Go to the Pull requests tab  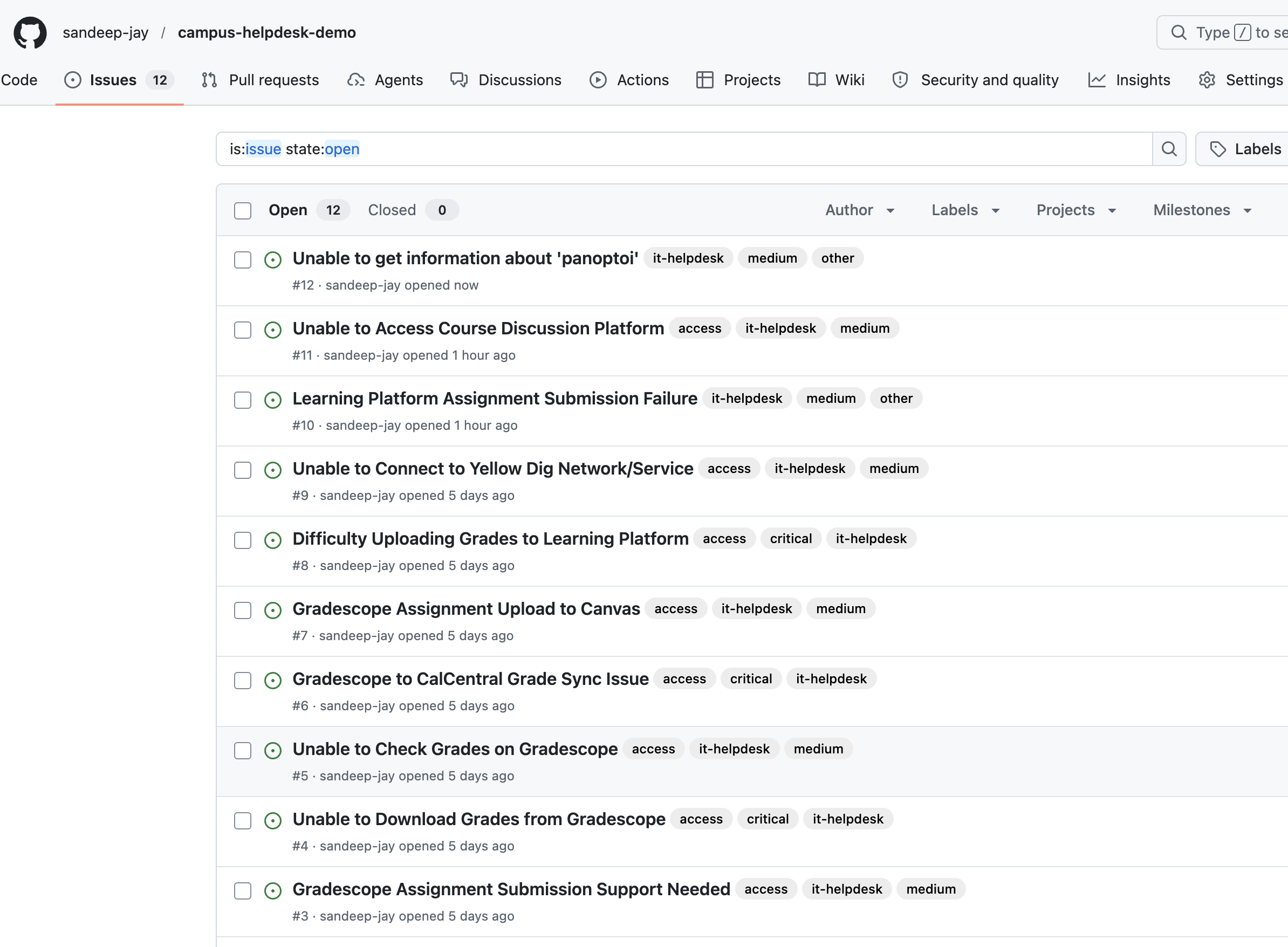tap(260, 80)
